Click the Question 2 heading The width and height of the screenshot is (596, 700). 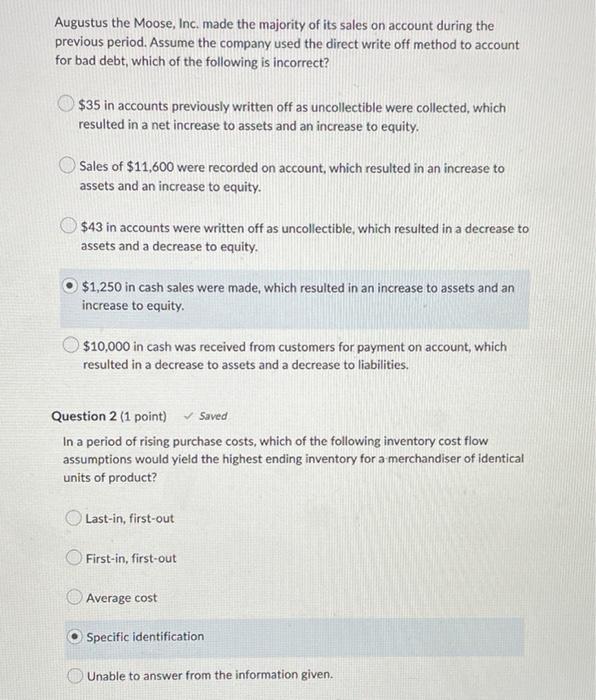84,416
